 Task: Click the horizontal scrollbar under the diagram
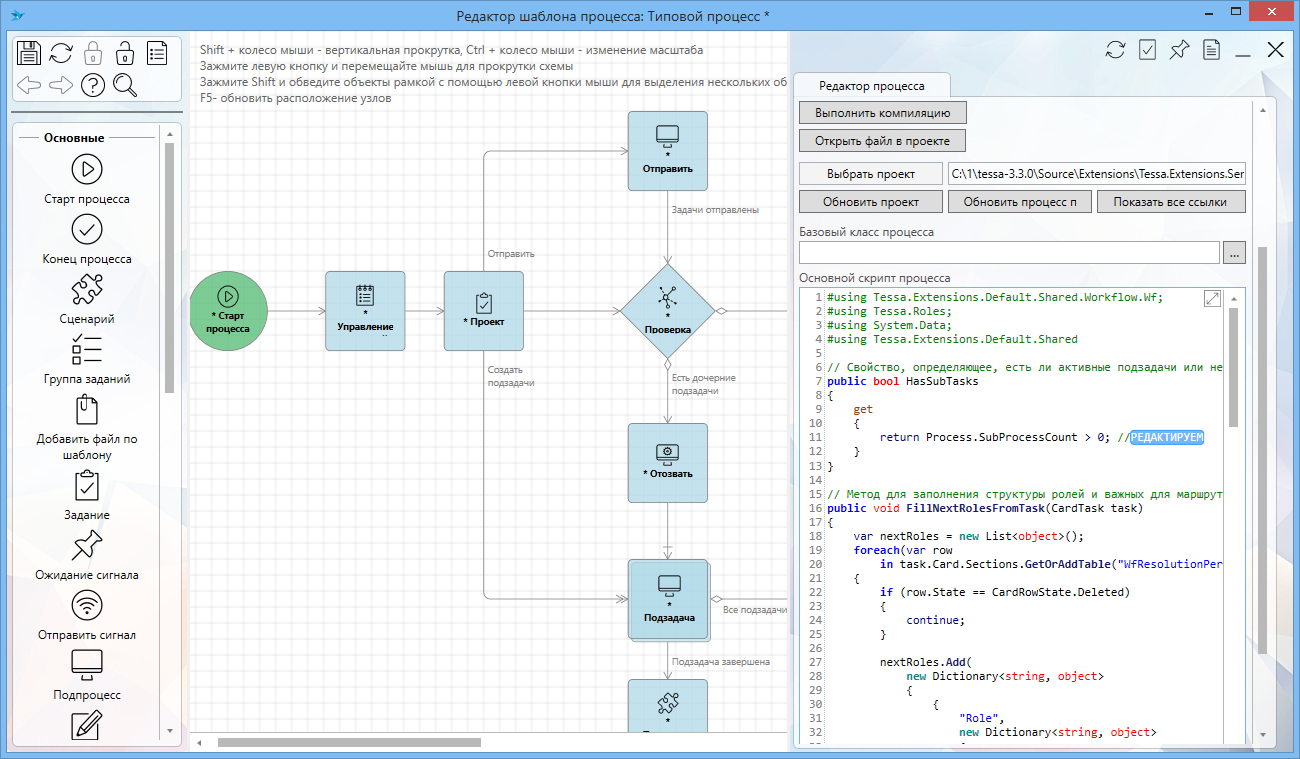[350, 742]
